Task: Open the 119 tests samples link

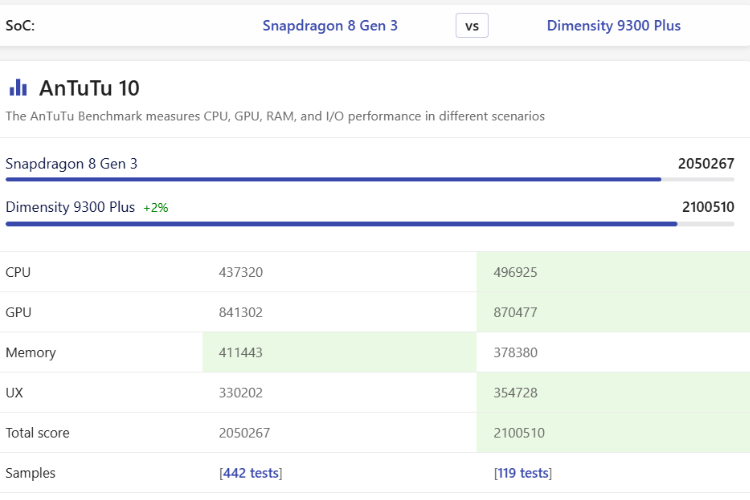Action: [x=523, y=473]
